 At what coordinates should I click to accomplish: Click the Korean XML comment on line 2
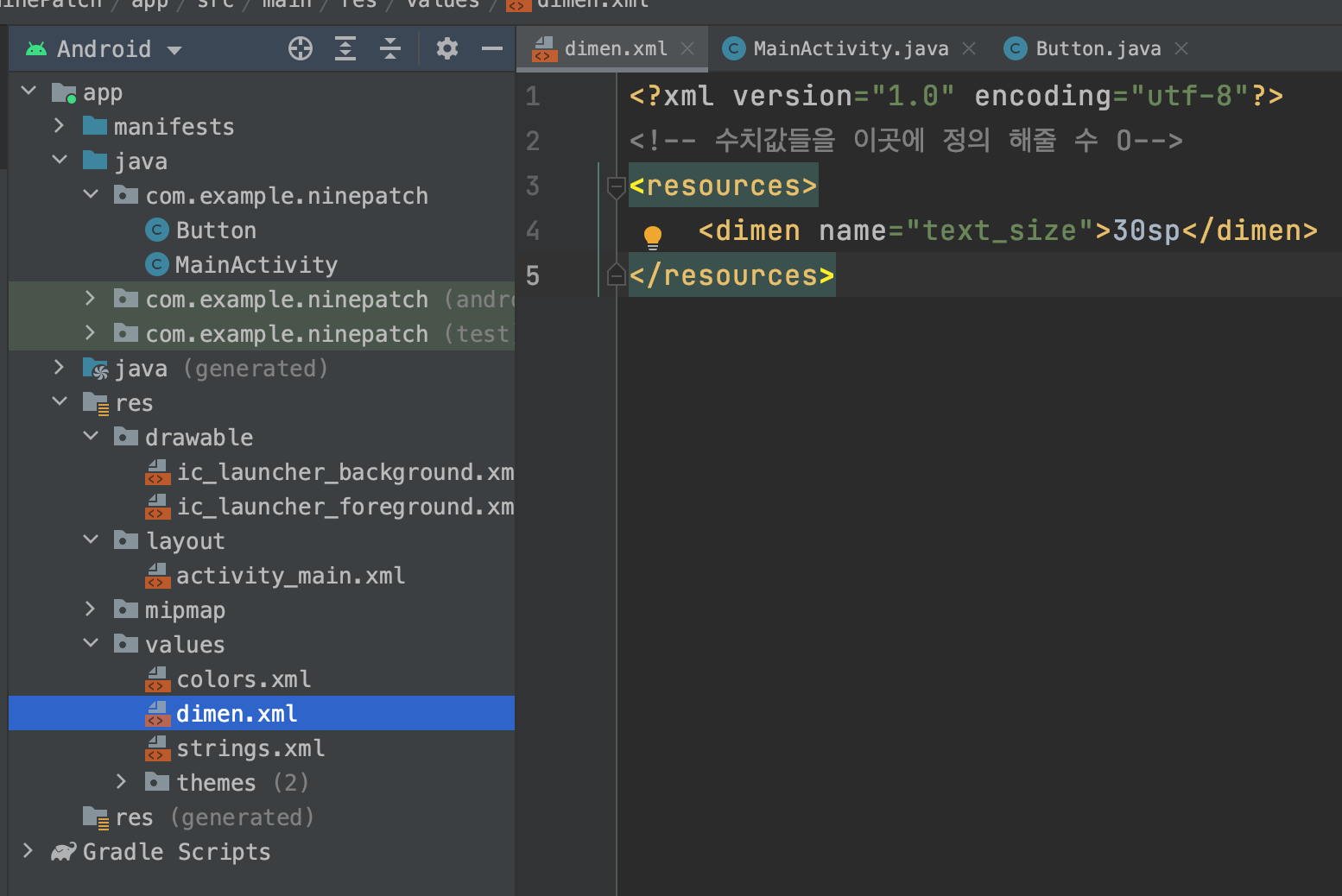[x=906, y=140]
